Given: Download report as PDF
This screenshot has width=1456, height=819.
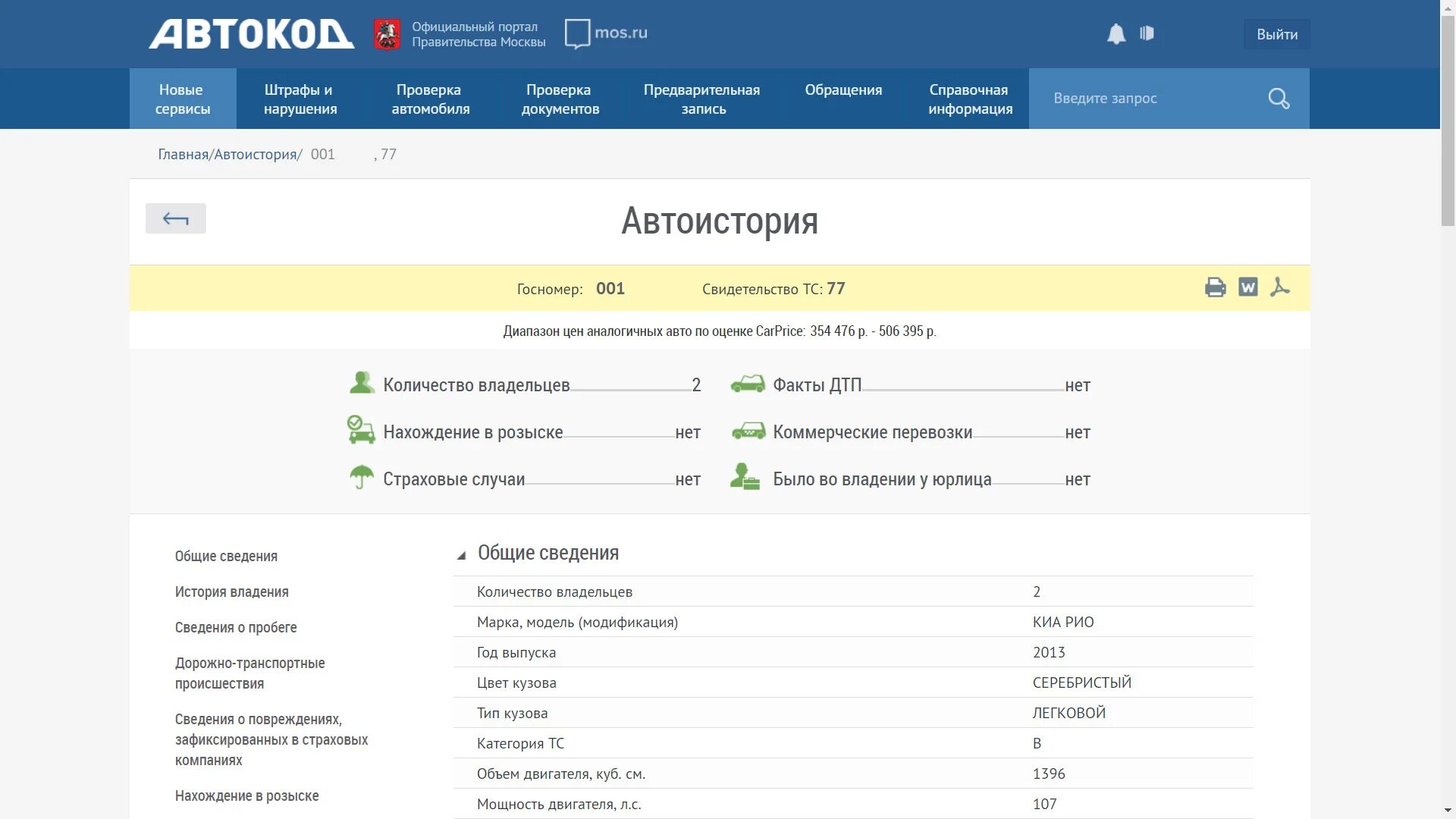Looking at the screenshot, I should (x=1280, y=287).
